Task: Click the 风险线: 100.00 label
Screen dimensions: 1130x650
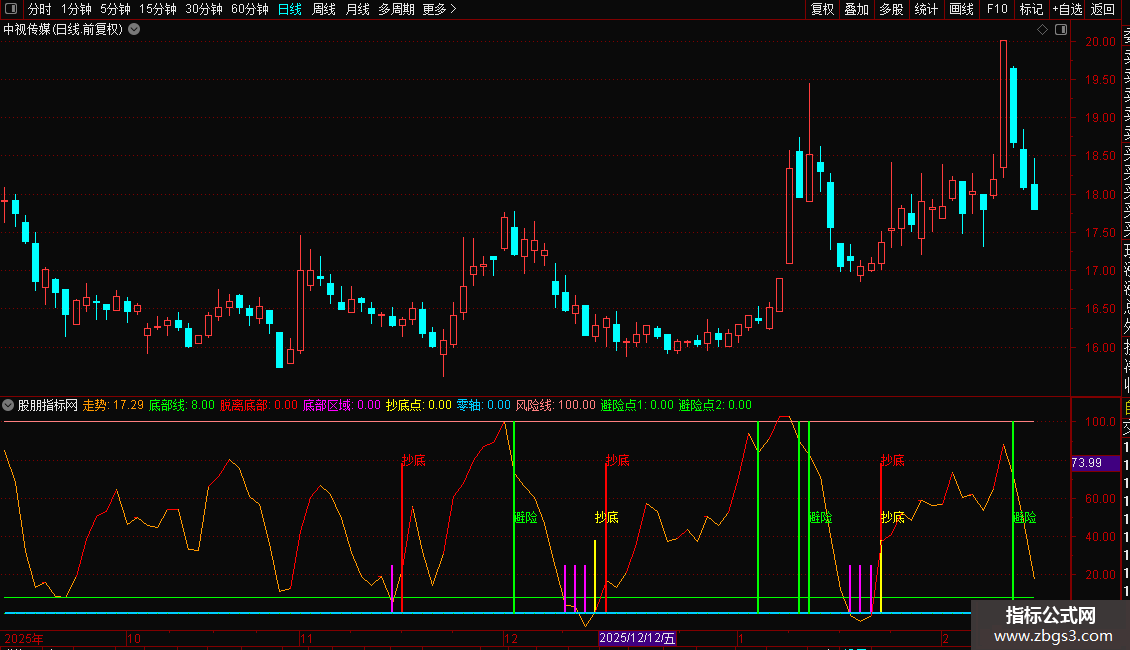Action: coord(556,405)
